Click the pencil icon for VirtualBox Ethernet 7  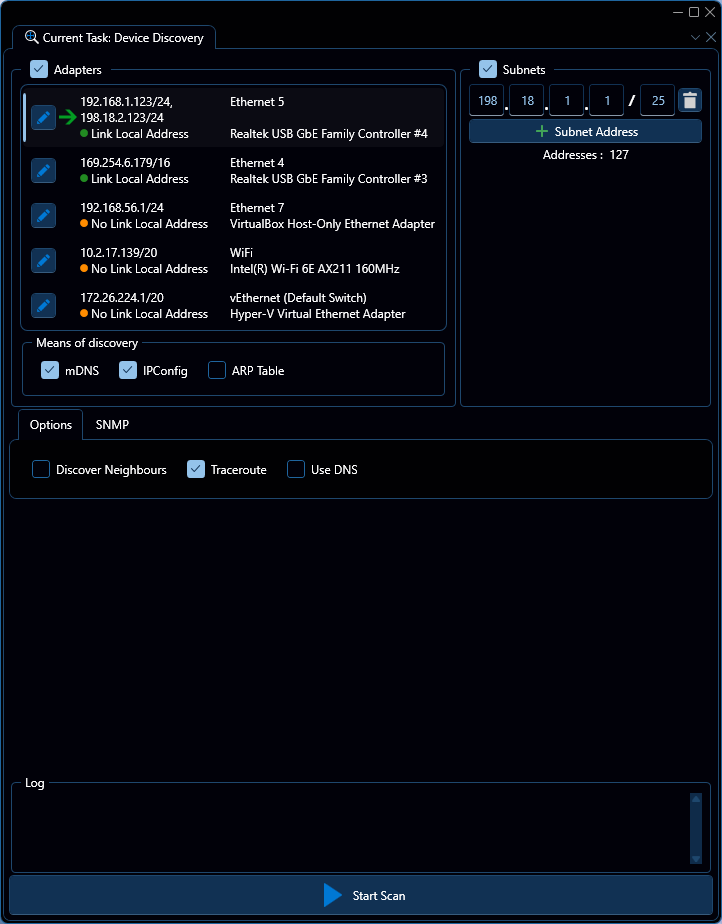[x=43, y=216]
